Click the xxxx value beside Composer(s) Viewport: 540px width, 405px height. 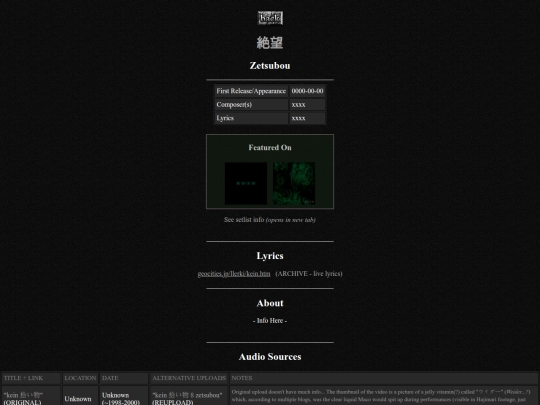(x=307, y=104)
